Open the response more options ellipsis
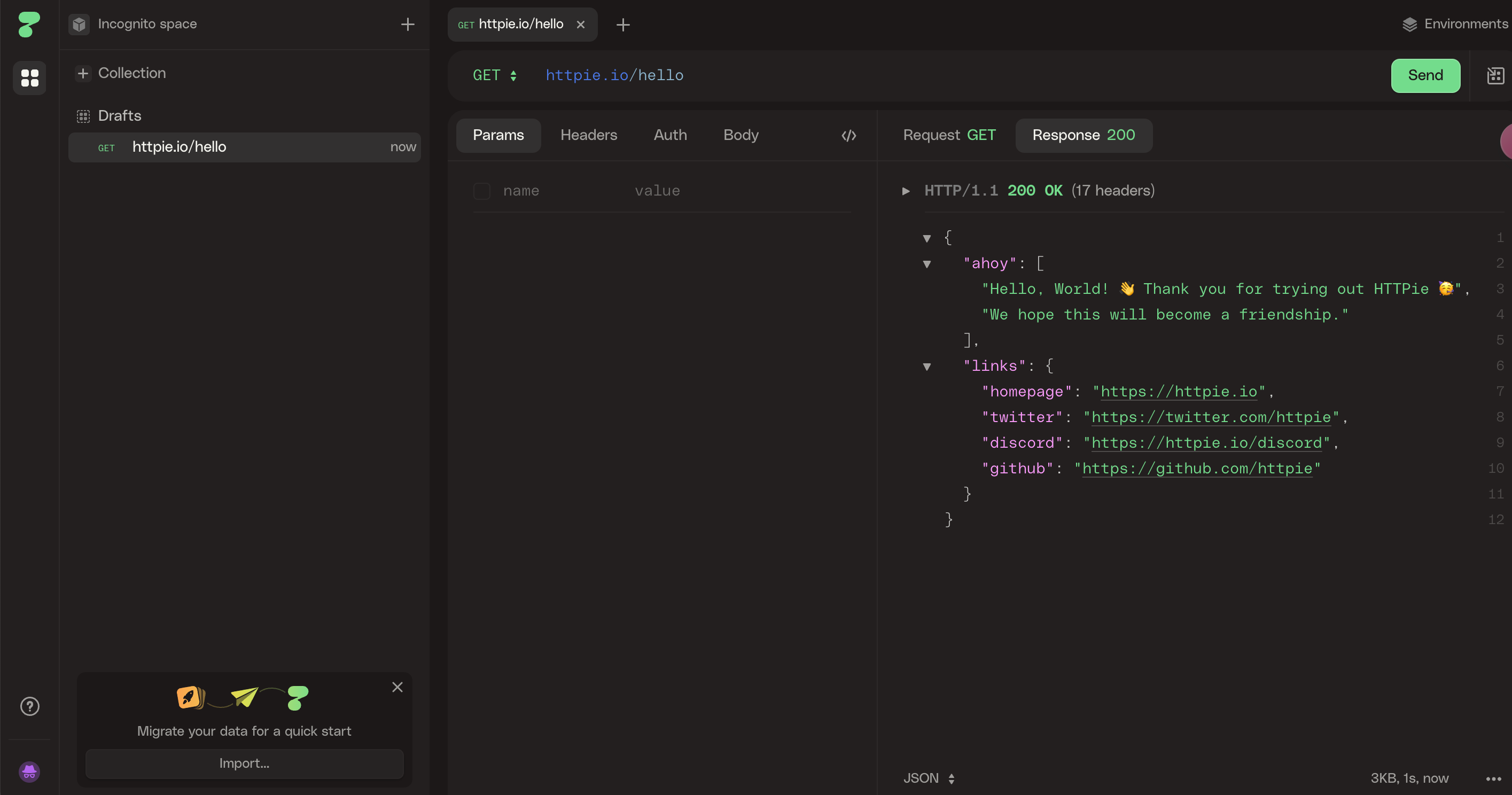1512x795 pixels. click(1493, 778)
